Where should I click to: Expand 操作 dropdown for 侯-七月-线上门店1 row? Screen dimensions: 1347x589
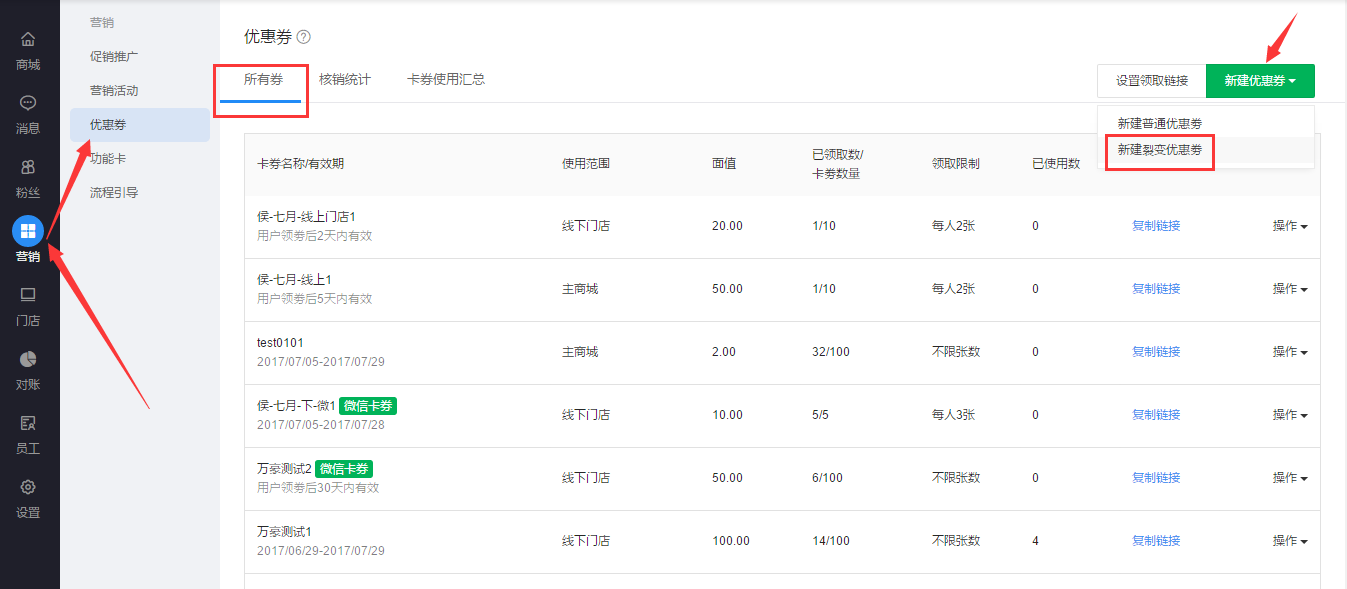tap(1290, 226)
